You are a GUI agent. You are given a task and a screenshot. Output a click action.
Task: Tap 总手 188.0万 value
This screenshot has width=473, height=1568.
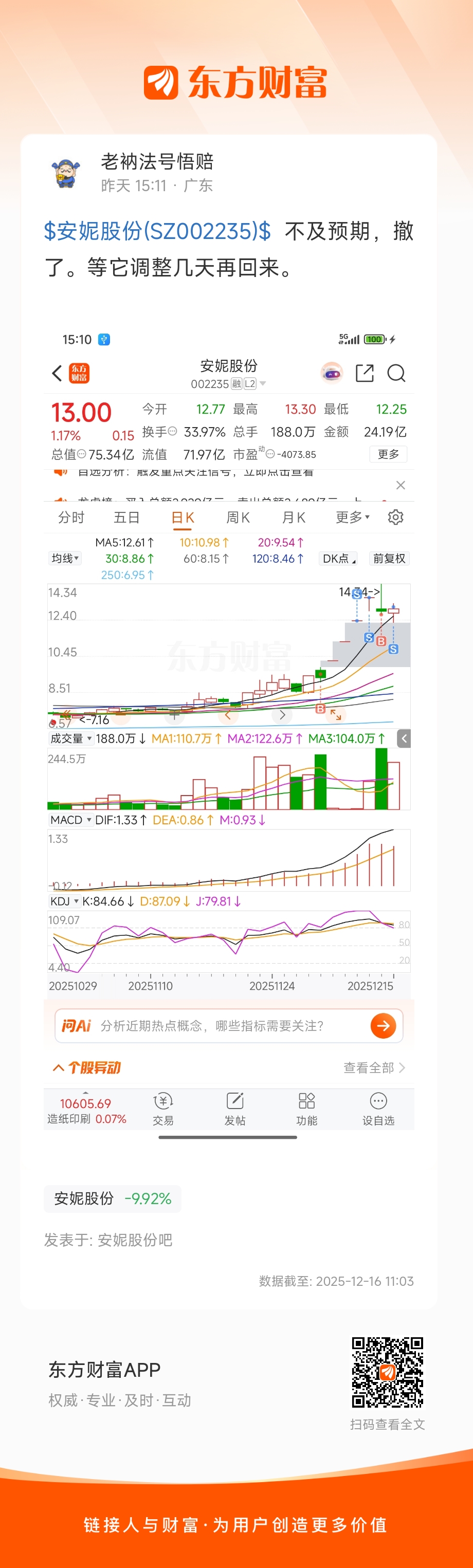(x=293, y=432)
